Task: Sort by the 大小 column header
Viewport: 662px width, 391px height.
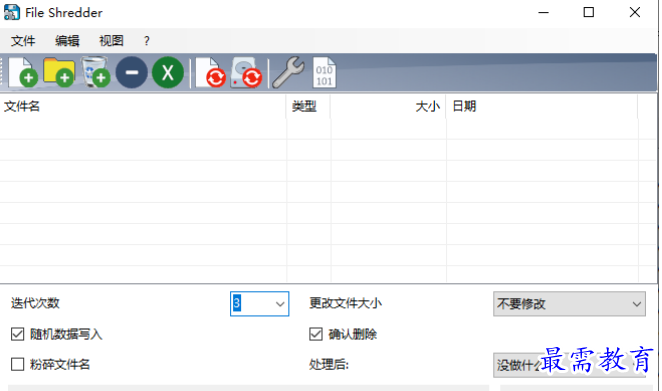Action: coord(388,106)
